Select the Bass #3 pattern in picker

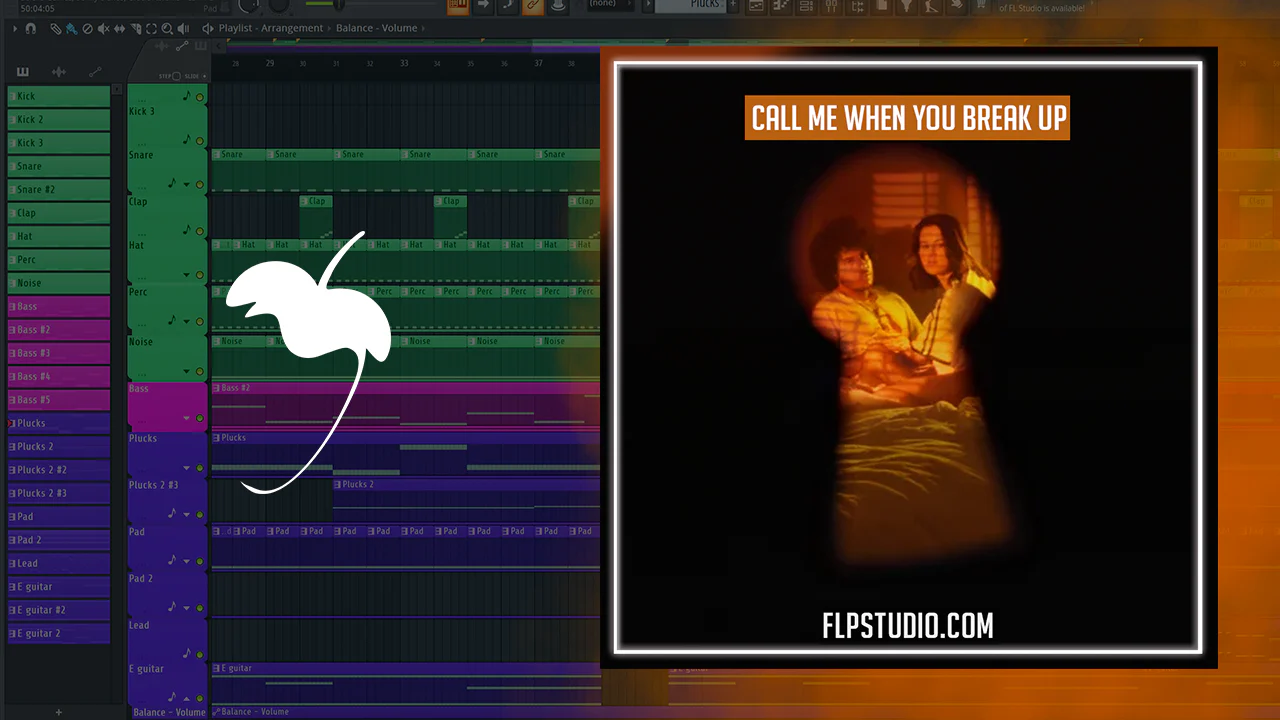(59, 353)
